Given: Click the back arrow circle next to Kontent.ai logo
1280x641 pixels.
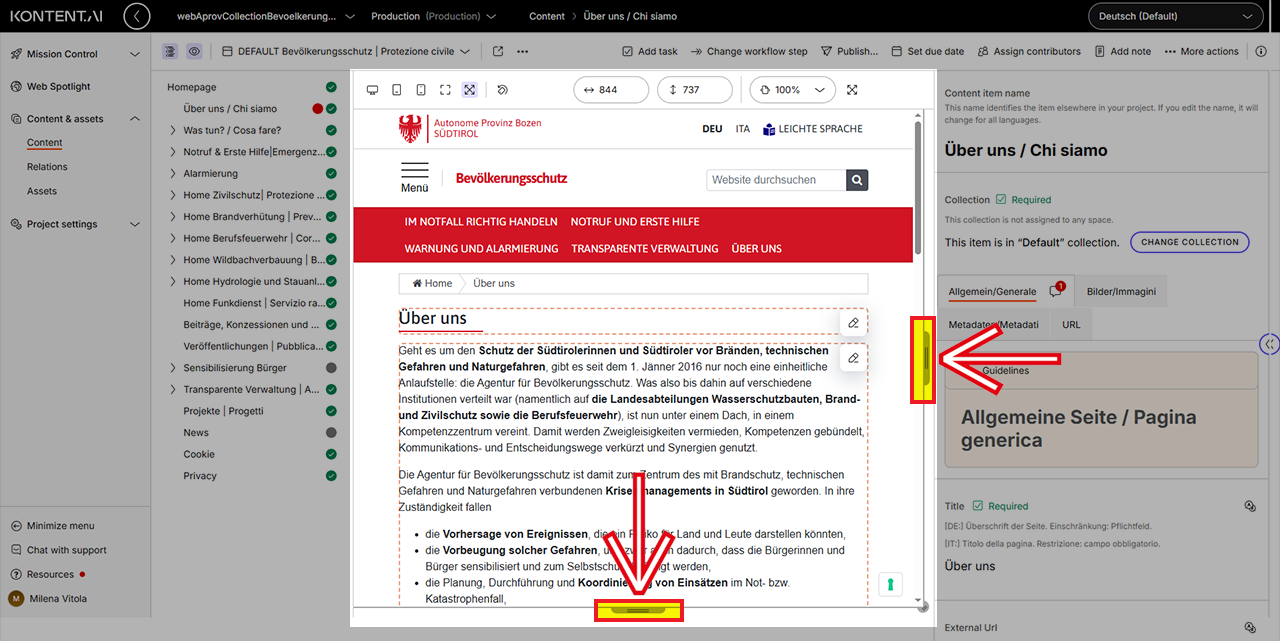Looking at the screenshot, I should point(136,16).
